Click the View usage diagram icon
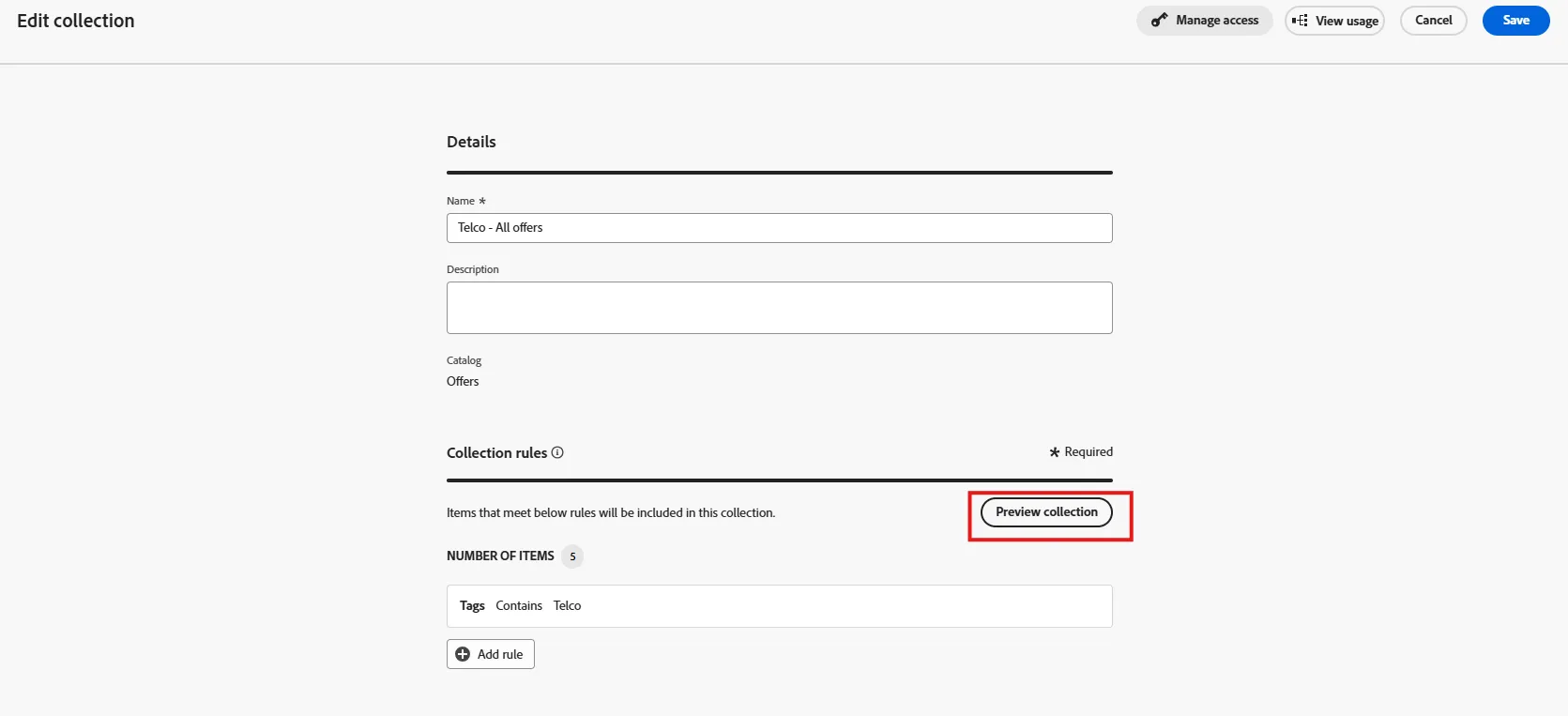Image resolution: width=1568 pixels, height=716 pixels. [x=1300, y=20]
